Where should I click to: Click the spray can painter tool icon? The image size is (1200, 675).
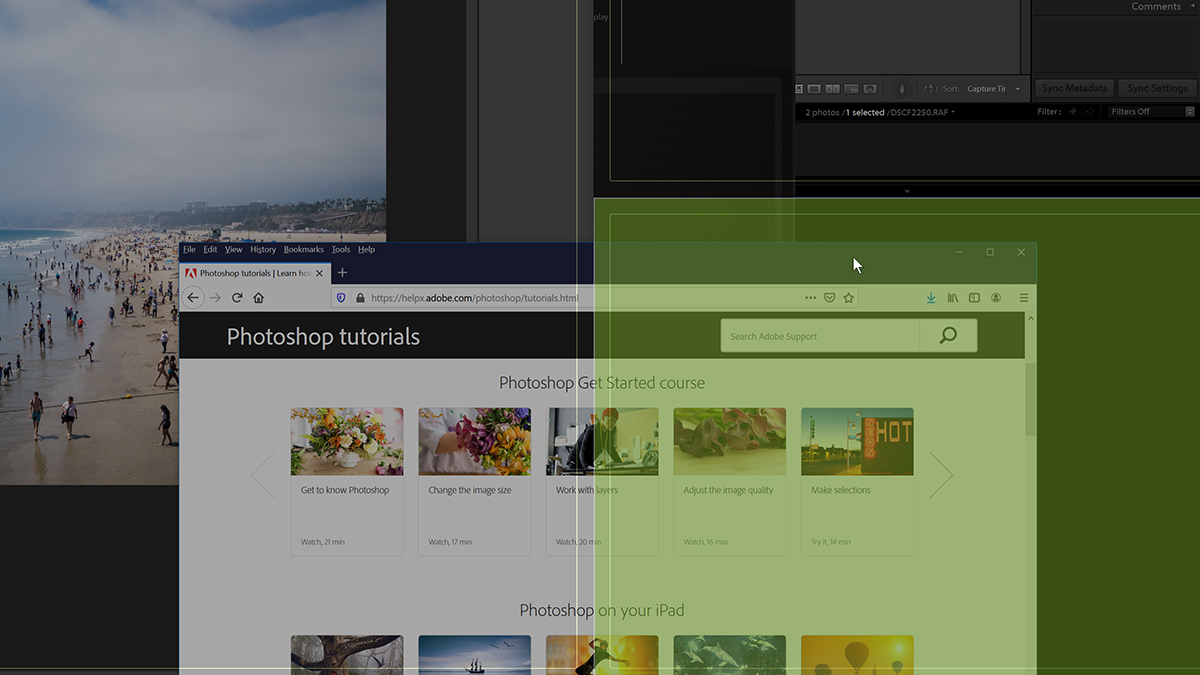click(x=902, y=88)
